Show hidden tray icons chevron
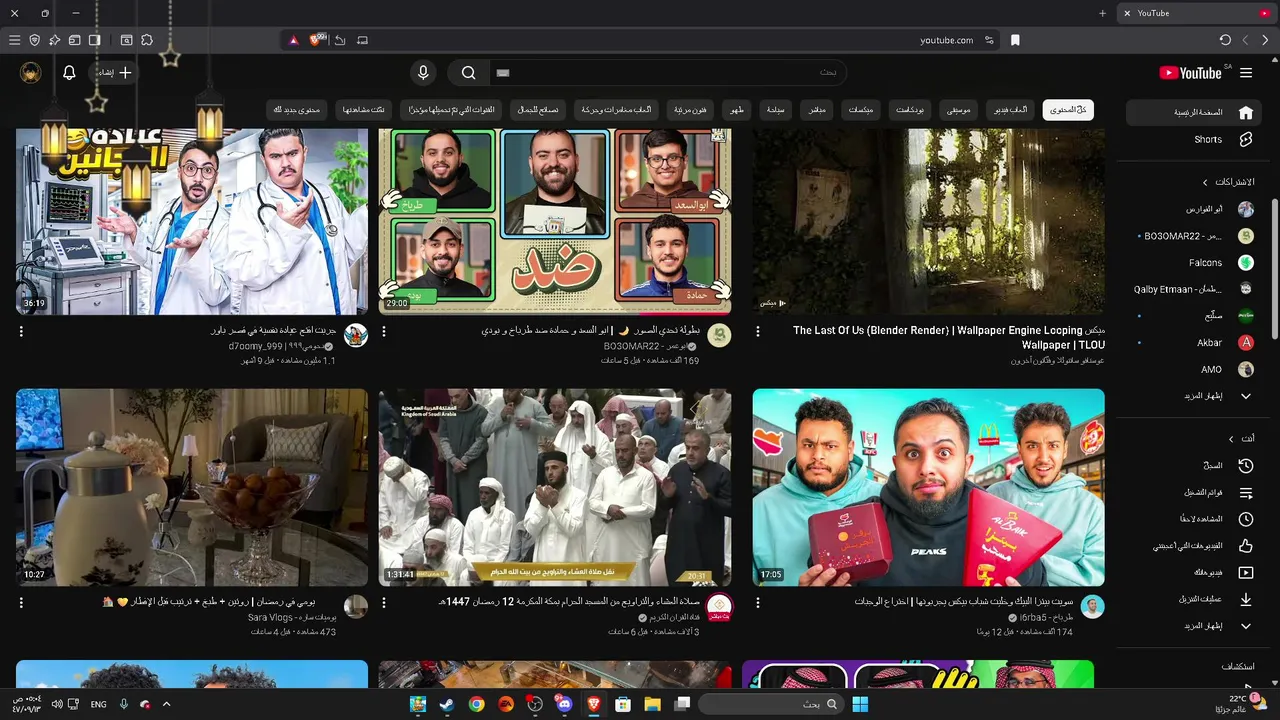The image size is (1280, 720). [x=166, y=704]
